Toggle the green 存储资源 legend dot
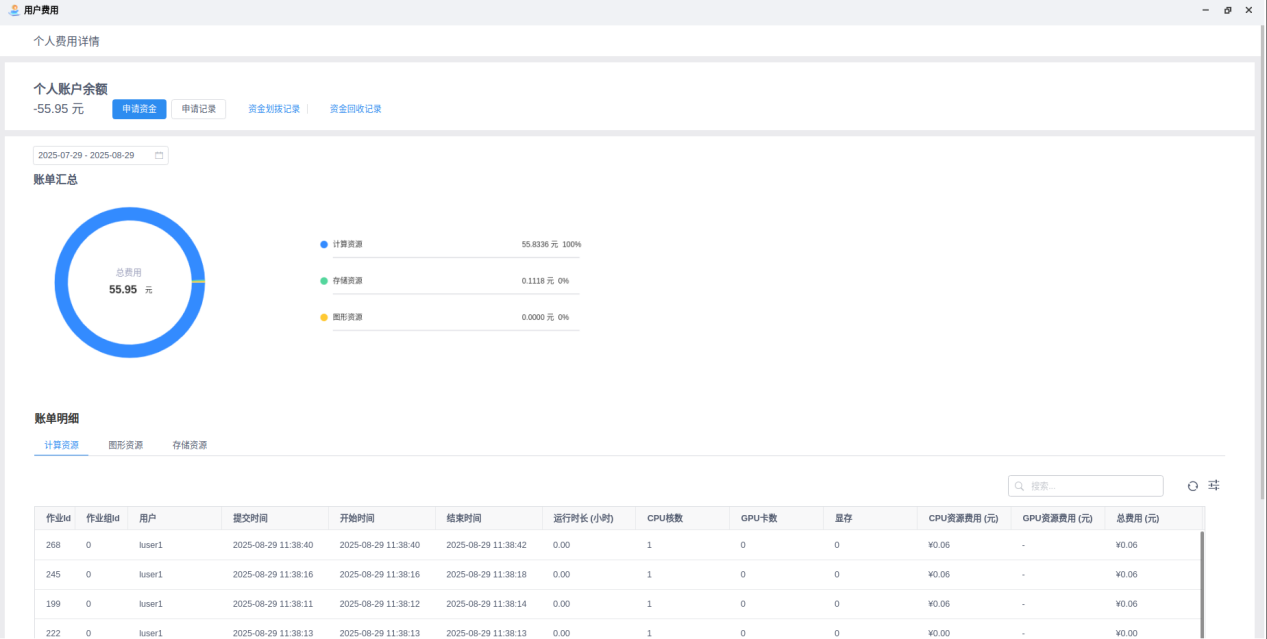The width and height of the screenshot is (1267, 639). click(x=324, y=281)
